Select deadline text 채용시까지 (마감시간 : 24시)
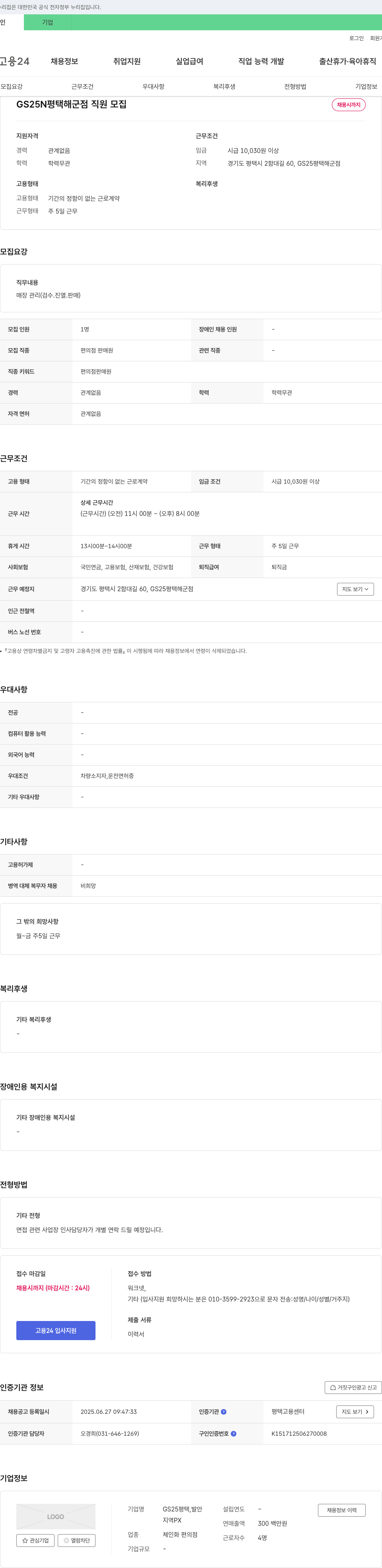Screen dimensions: 382x1568 coord(53,1288)
